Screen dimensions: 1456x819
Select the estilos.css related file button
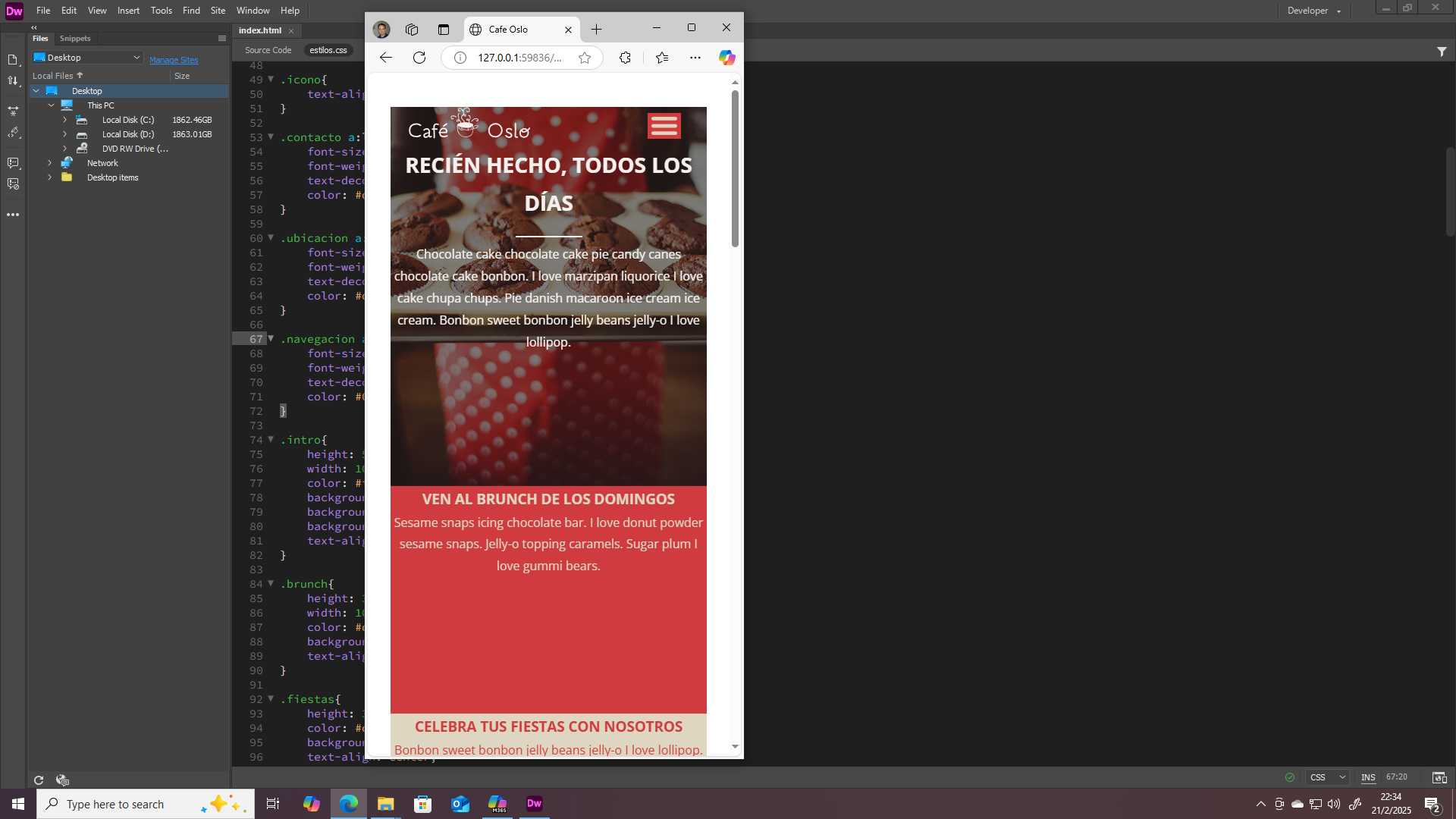point(328,50)
